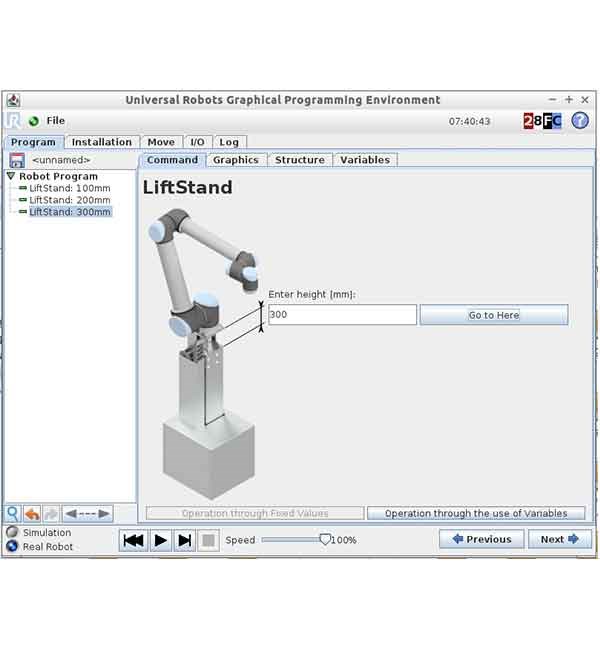Collapse the Robot Program tree node

click(11, 176)
